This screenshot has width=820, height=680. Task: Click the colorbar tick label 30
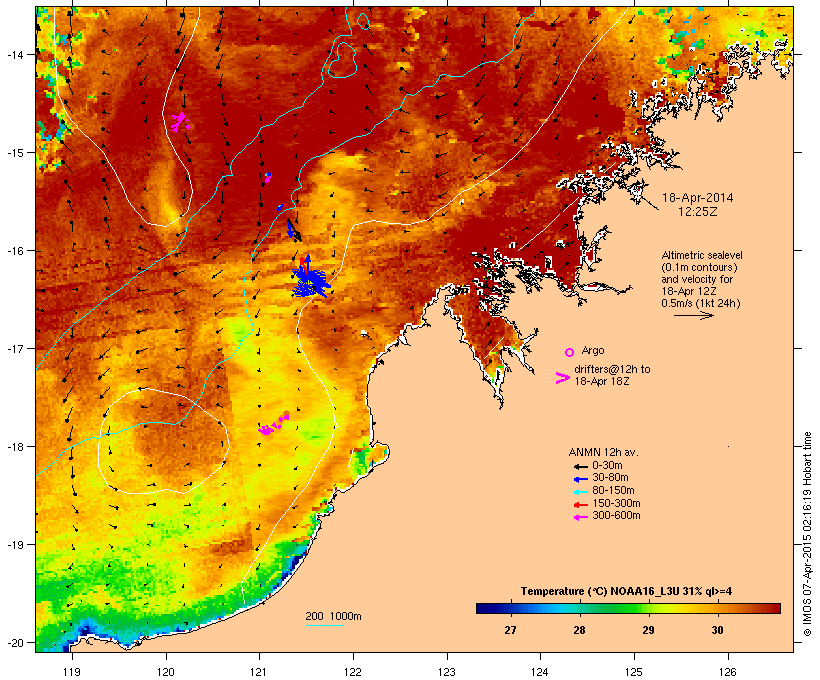pyautogui.click(x=718, y=630)
